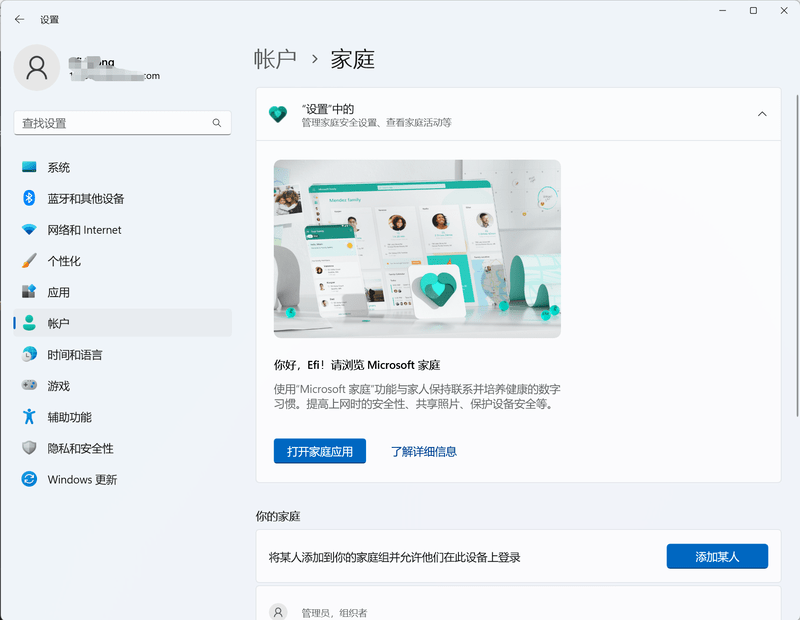Click the Bluetooth icon in sidebar
Viewport: 800px width, 620px height.
point(29,198)
